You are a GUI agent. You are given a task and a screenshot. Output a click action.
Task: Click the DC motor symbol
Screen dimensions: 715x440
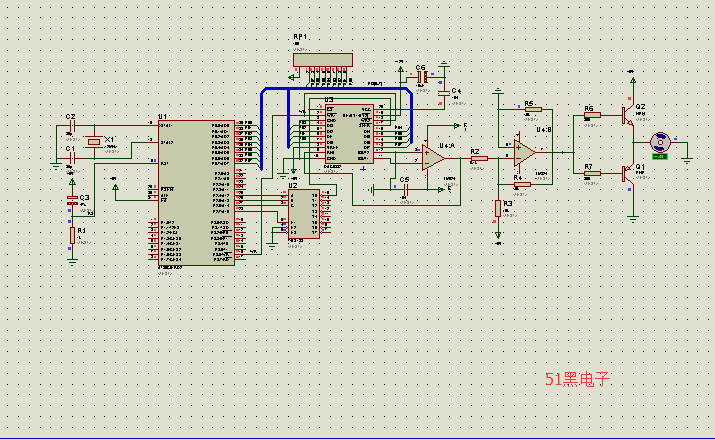tap(660, 142)
